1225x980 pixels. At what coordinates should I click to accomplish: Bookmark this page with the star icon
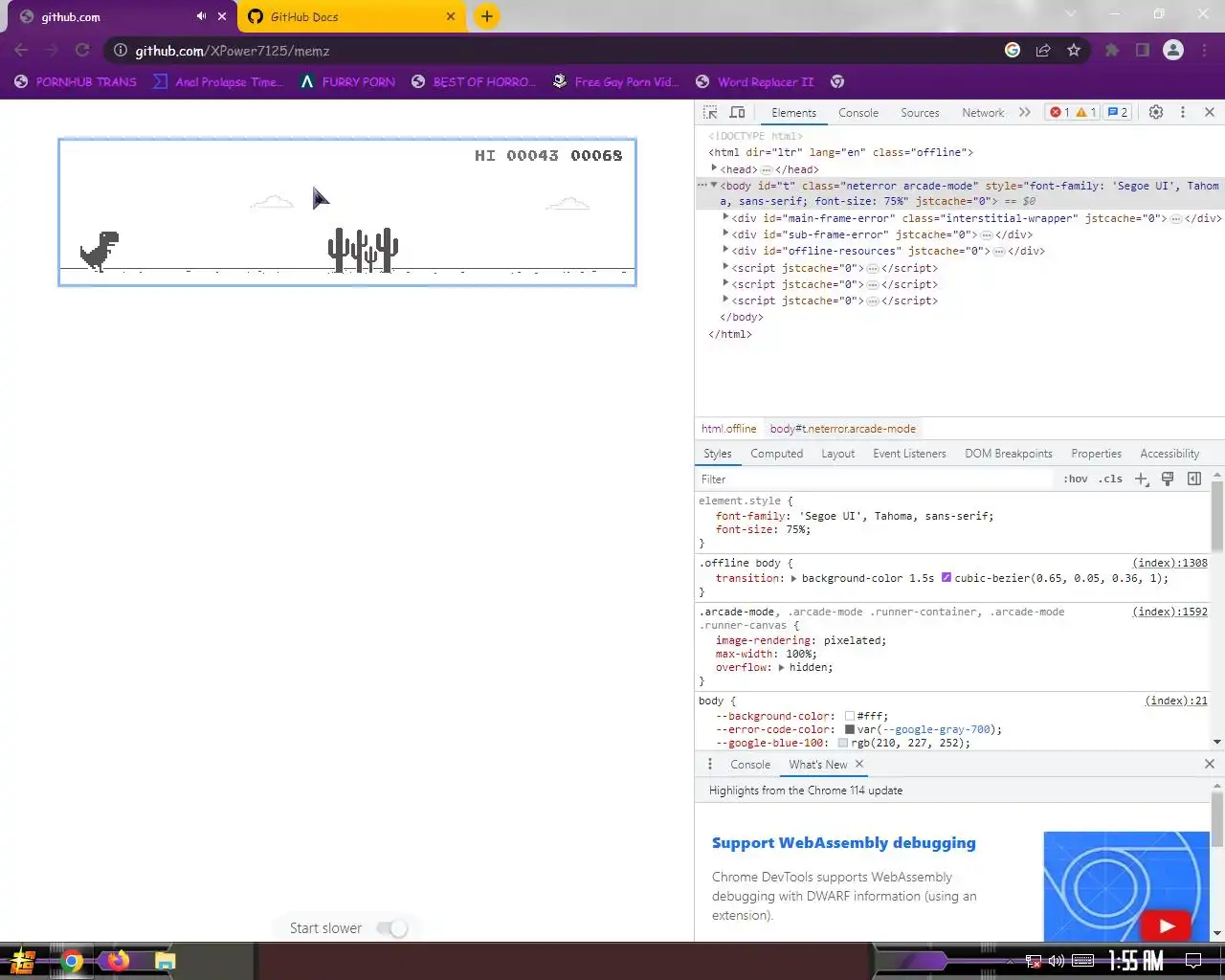(1074, 51)
